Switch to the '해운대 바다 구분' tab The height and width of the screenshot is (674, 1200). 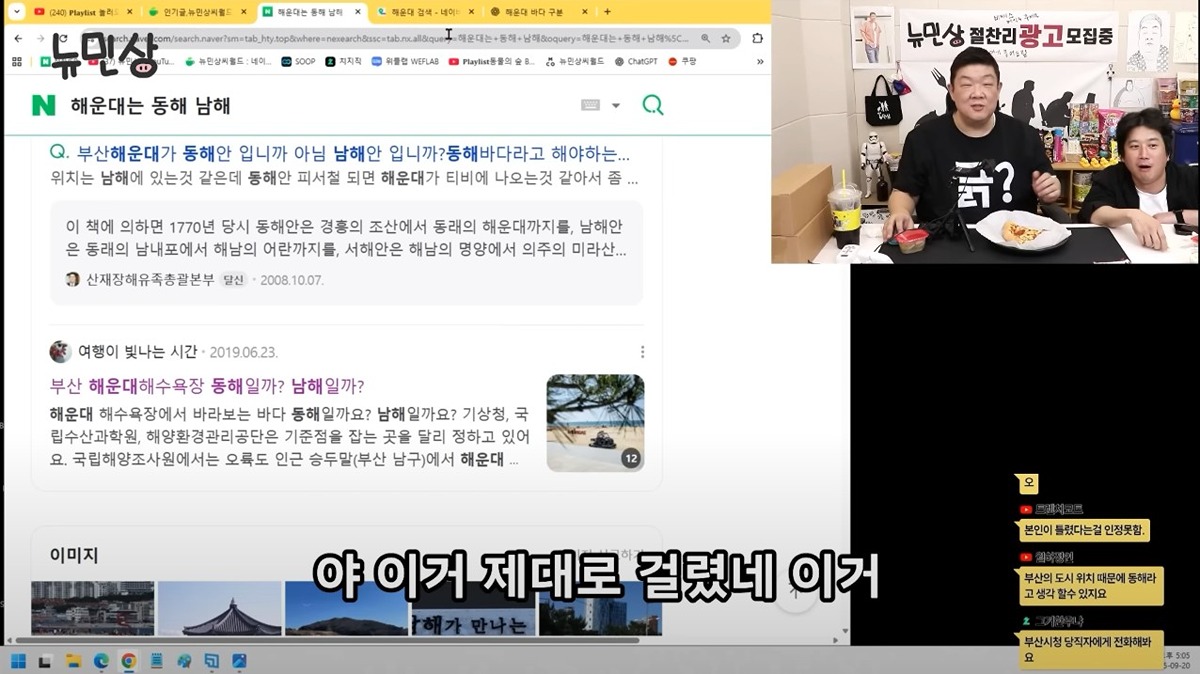[x=534, y=12]
